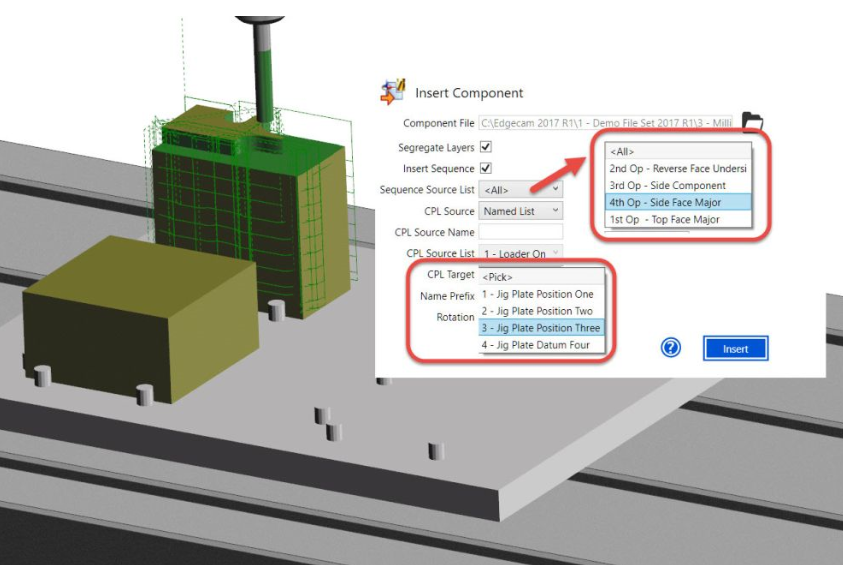The width and height of the screenshot is (843, 565).
Task: Uncheck the Insert Sequence checkbox
Action: (486, 168)
